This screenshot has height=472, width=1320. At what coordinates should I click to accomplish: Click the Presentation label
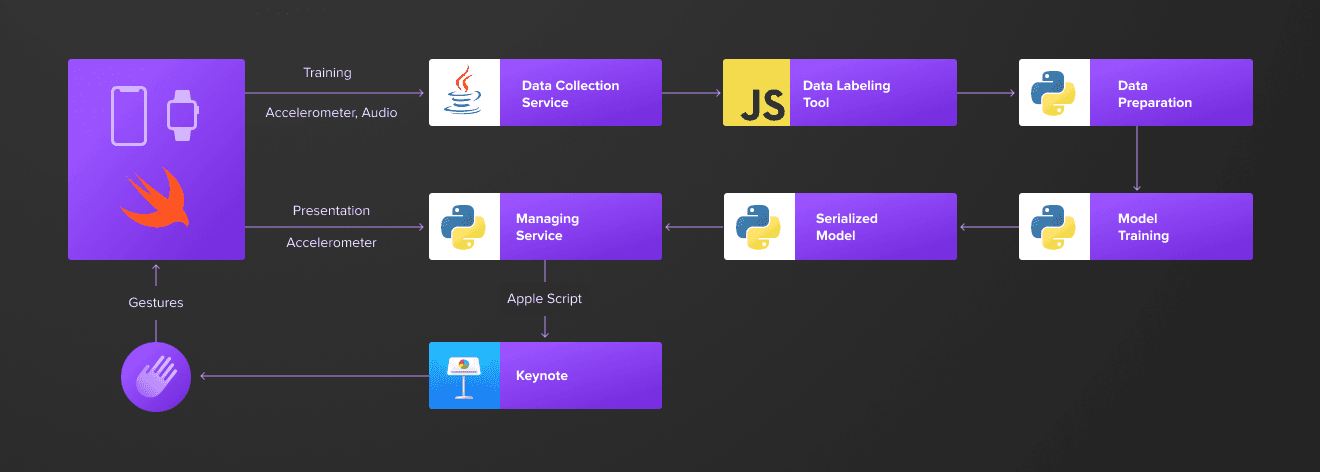click(x=331, y=211)
